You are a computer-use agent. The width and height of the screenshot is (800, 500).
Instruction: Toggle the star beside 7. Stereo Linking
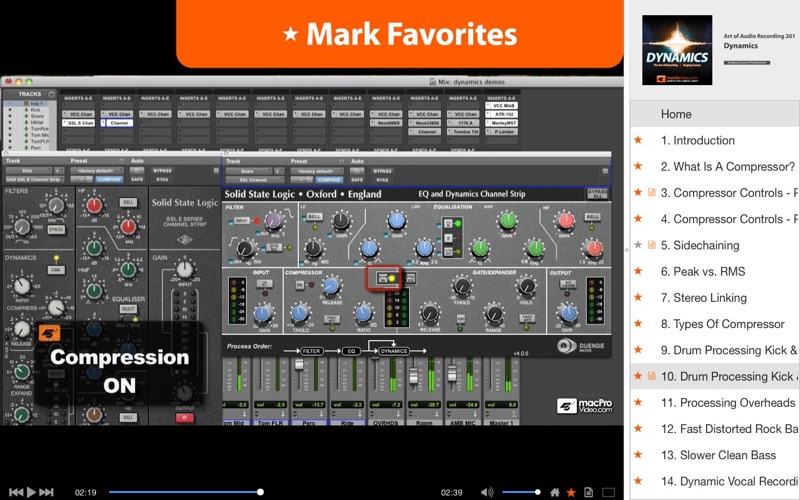[638, 297]
